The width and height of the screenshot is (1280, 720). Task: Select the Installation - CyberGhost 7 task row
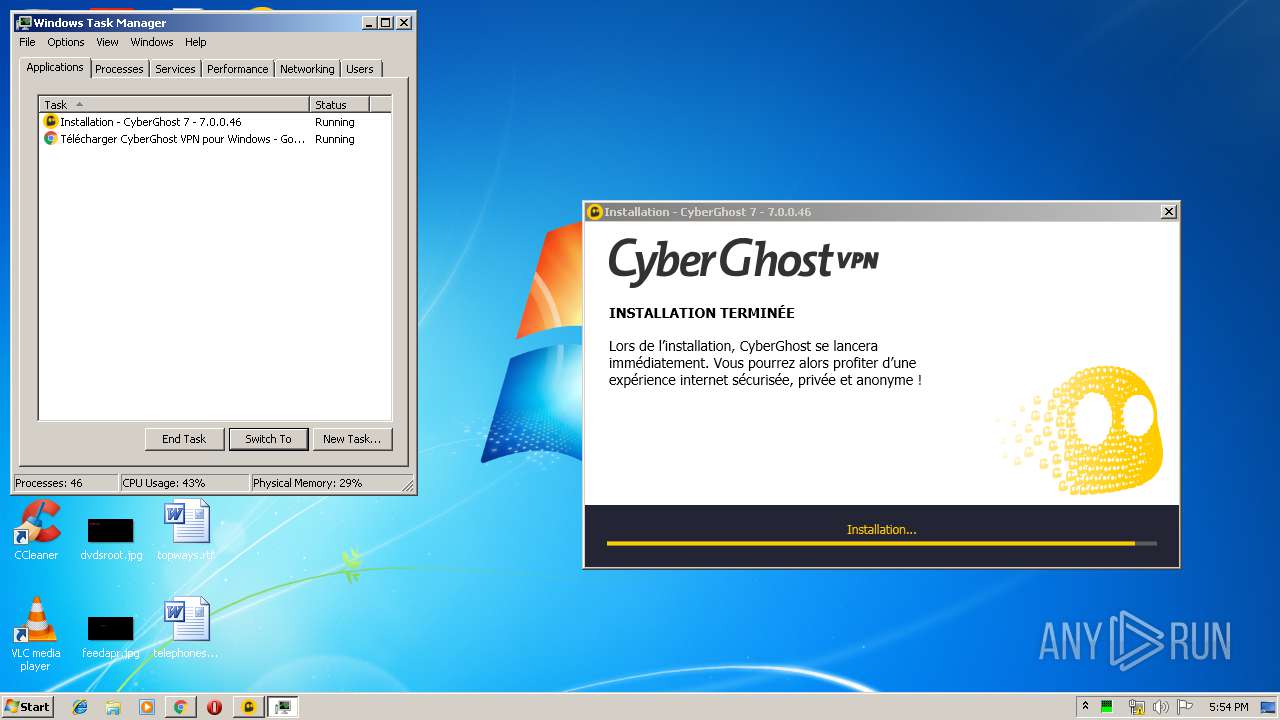click(215, 122)
